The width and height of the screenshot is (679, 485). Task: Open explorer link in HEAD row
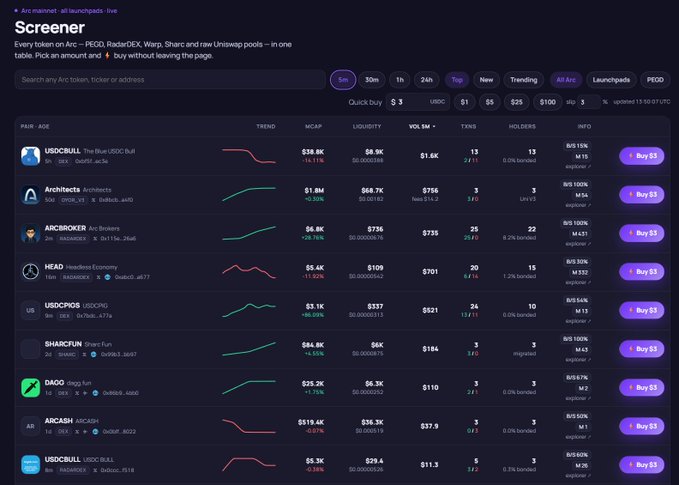pos(578,282)
